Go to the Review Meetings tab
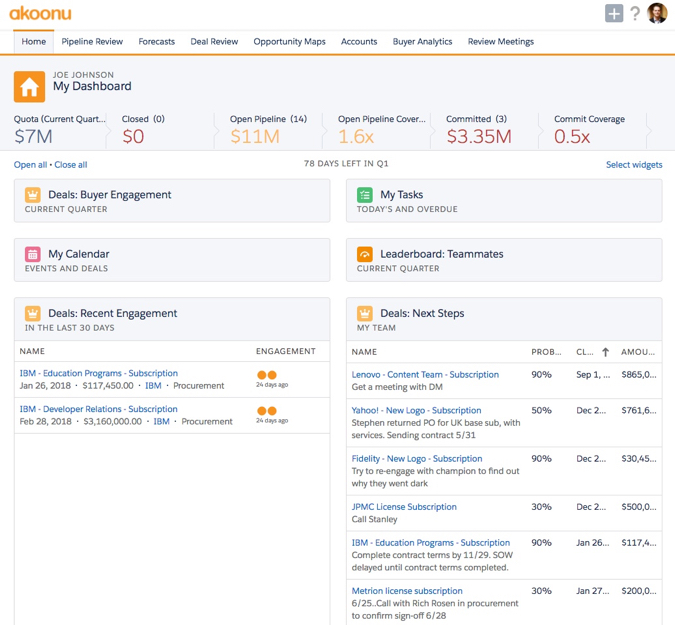Screen dimensions: 675x625 point(501,42)
